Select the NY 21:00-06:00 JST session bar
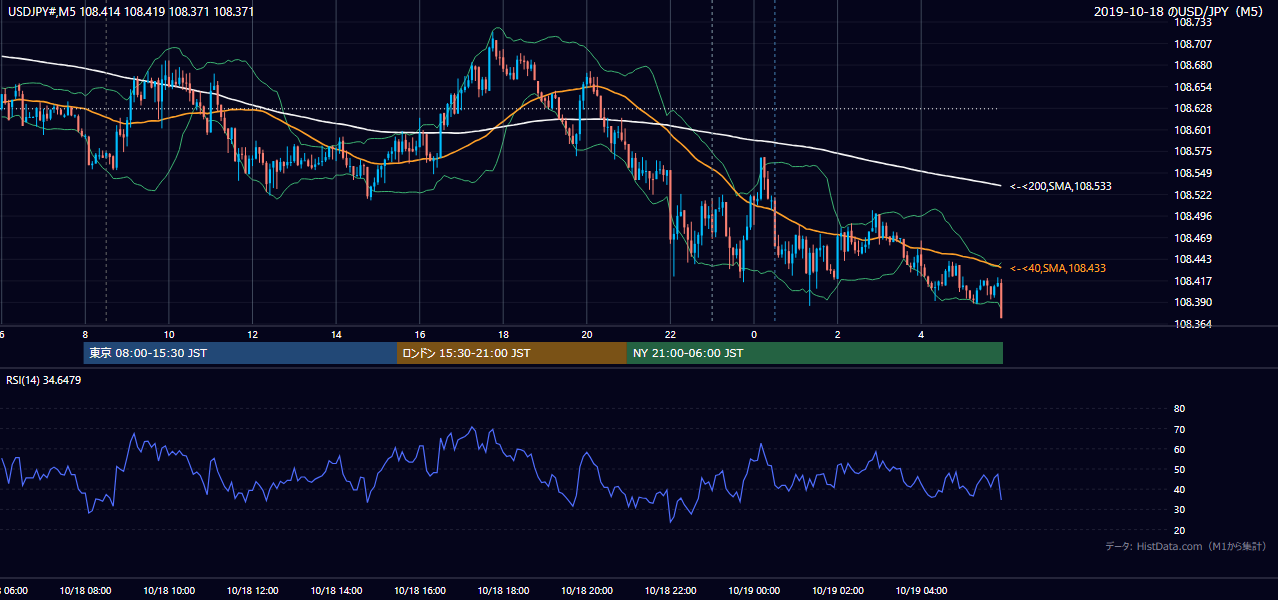The image size is (1278, 600). [x=815, y=353]
